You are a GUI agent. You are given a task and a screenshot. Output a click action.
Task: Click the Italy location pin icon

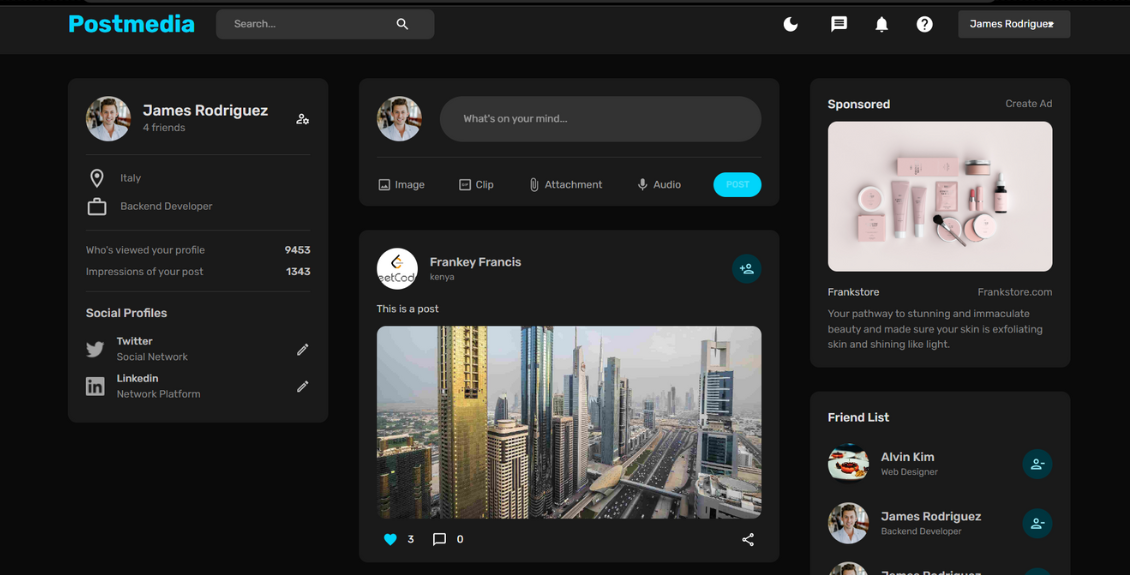pyautogui.click(x=97, y=178)
